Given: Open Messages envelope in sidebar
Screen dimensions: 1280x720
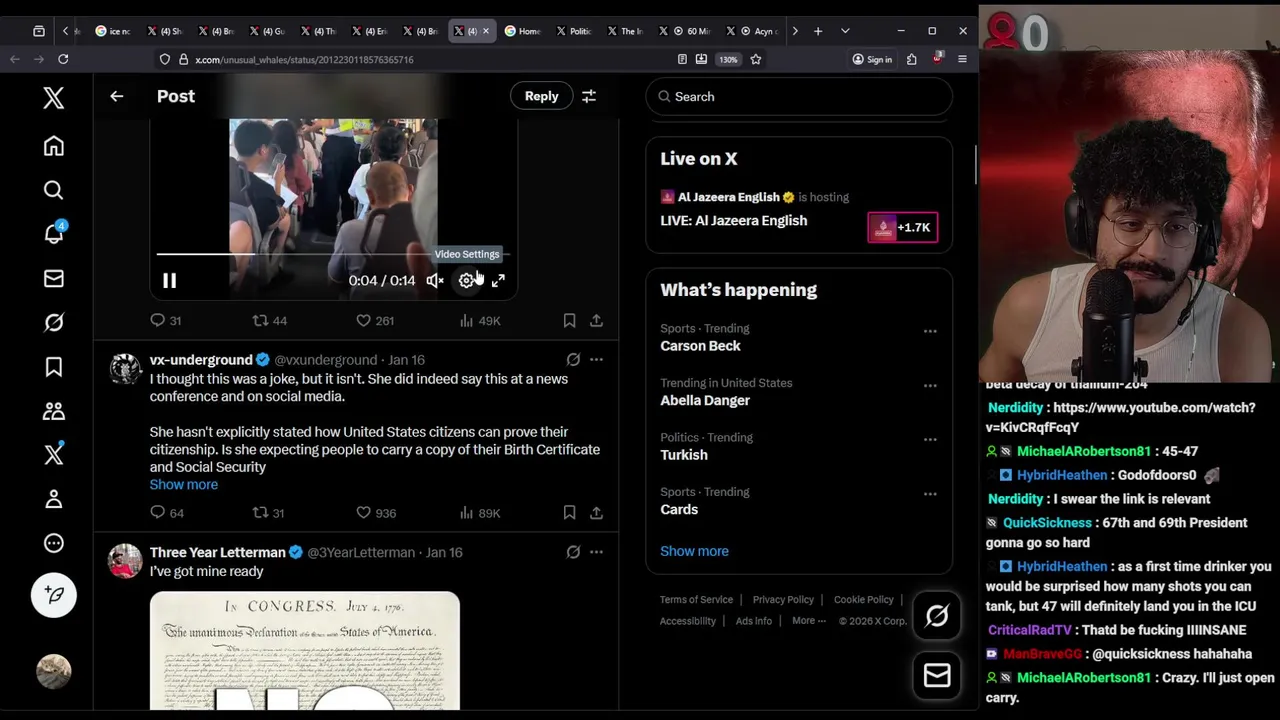Looking at the screenshot, I should (54, 278).
